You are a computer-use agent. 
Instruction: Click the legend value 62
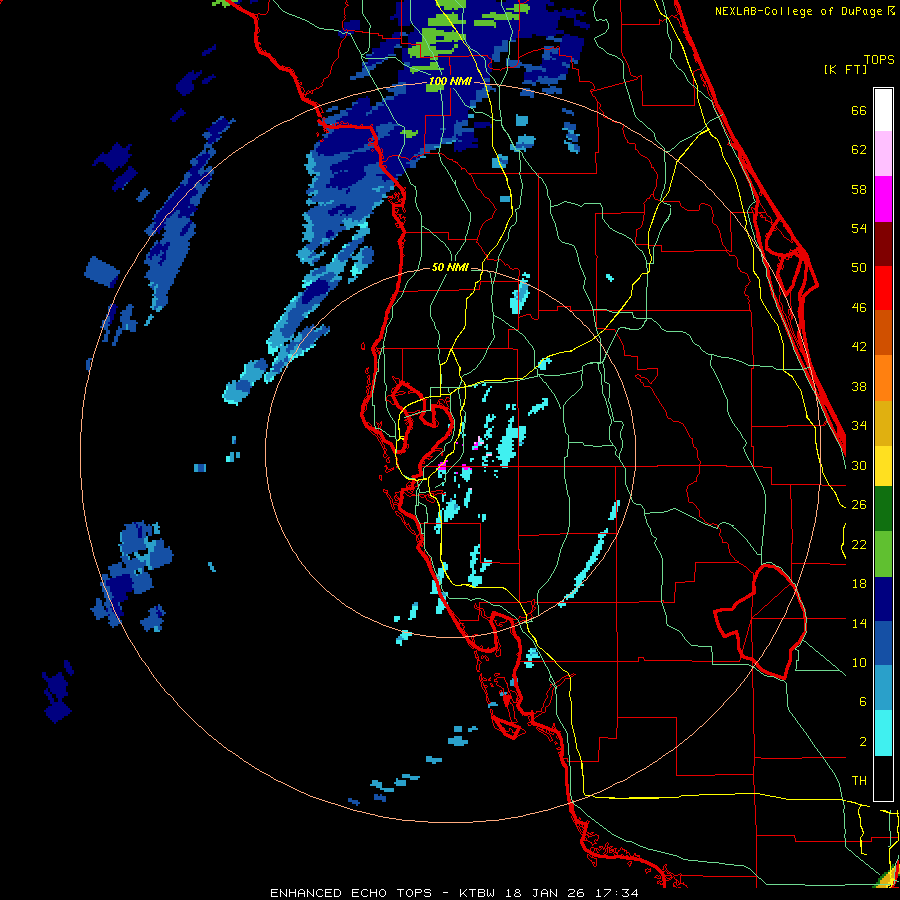coord(859,150)
